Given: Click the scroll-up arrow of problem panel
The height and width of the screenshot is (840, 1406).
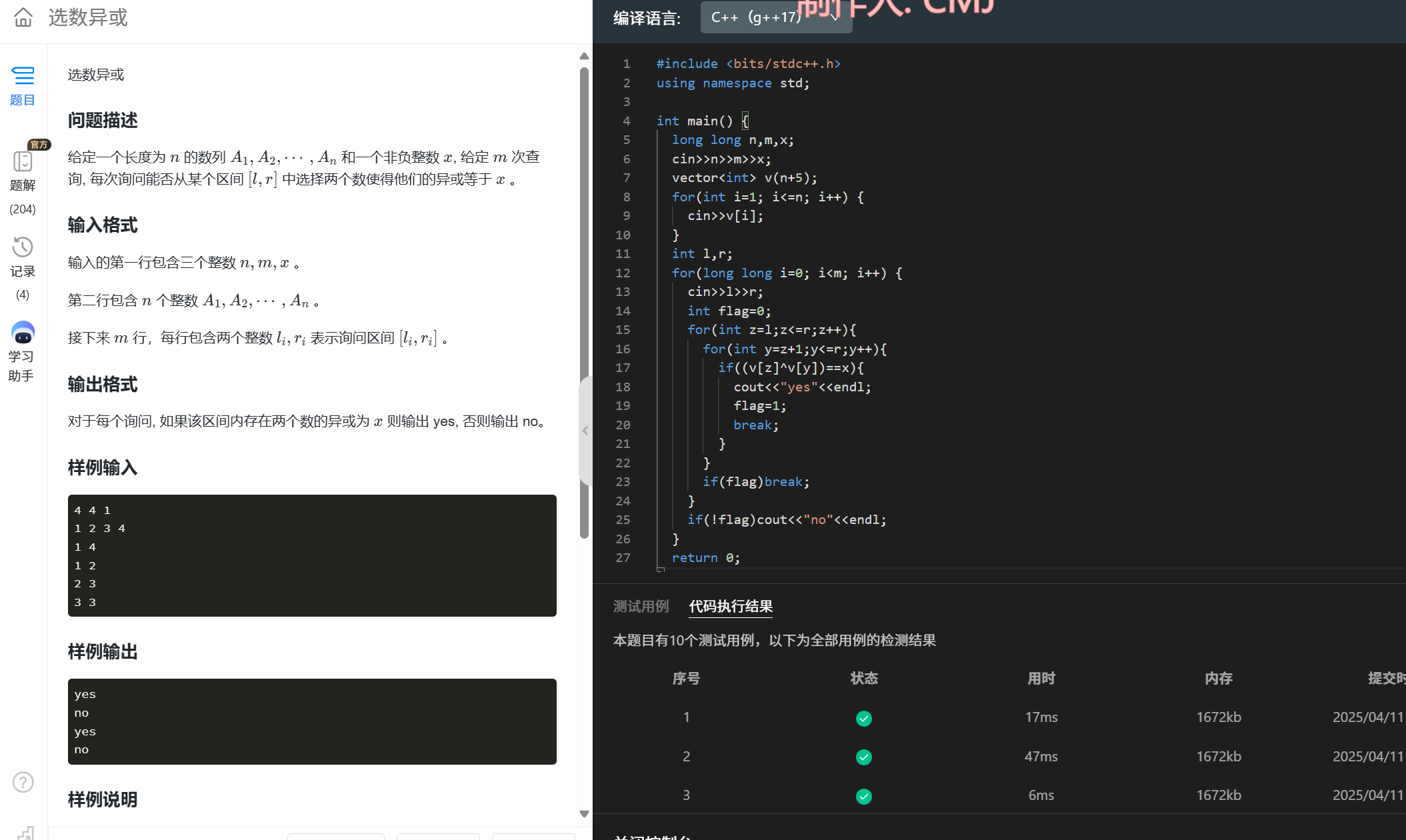Looking at the screenshot, I should pos(584,57).
